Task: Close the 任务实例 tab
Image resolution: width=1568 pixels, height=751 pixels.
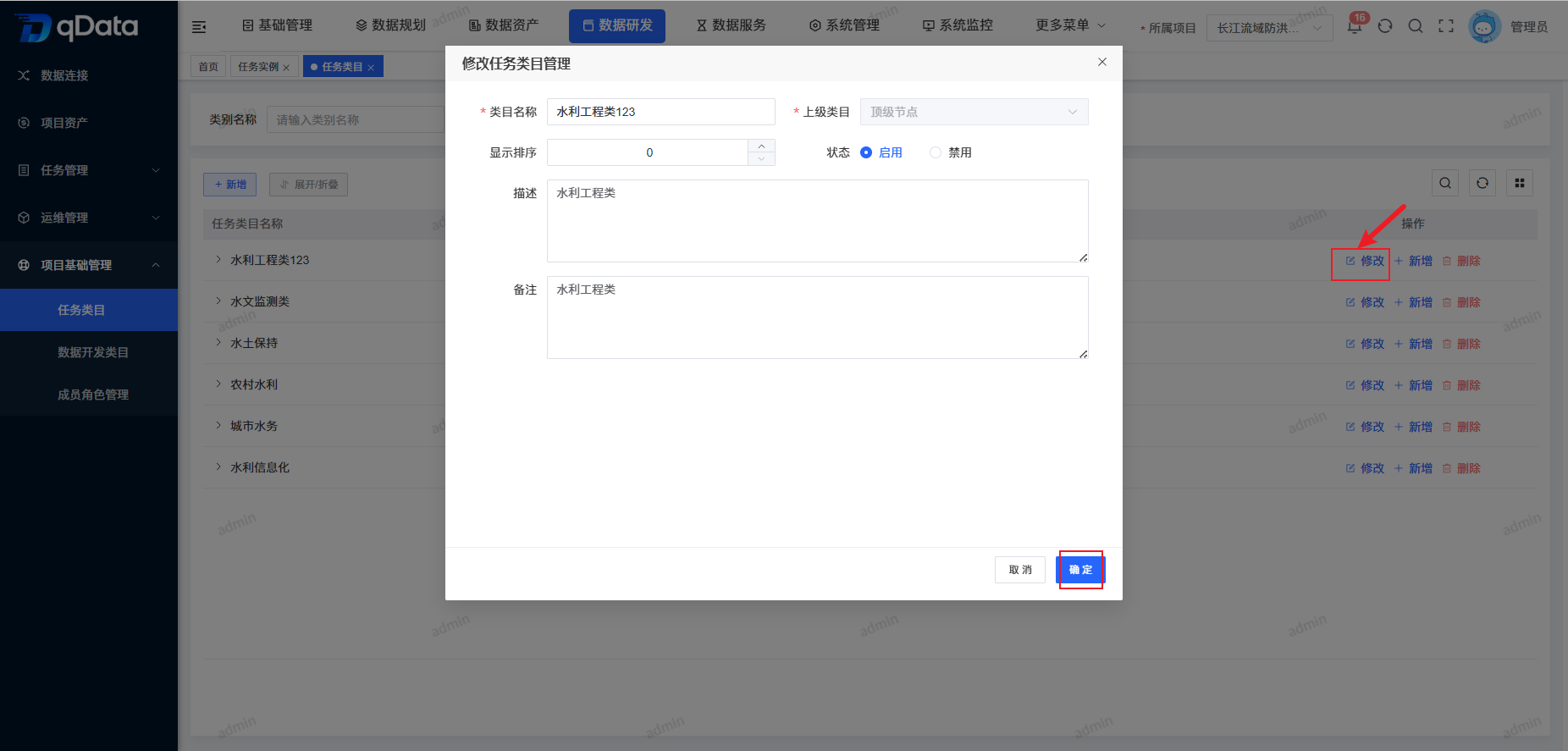Action: point(286,68)
